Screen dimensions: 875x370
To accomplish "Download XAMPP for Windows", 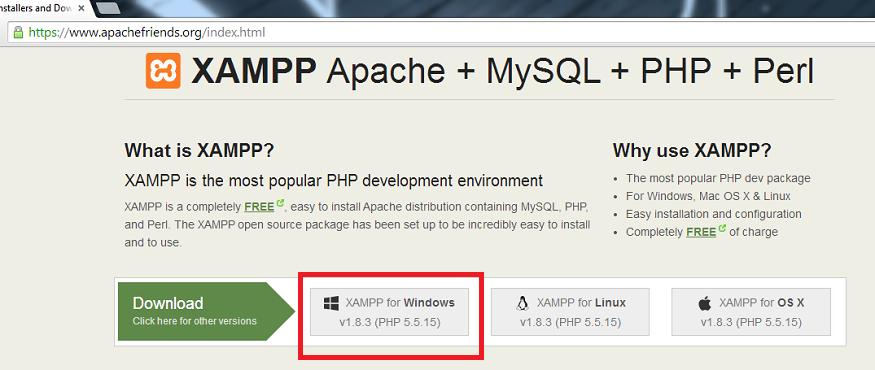I will 390,312.
